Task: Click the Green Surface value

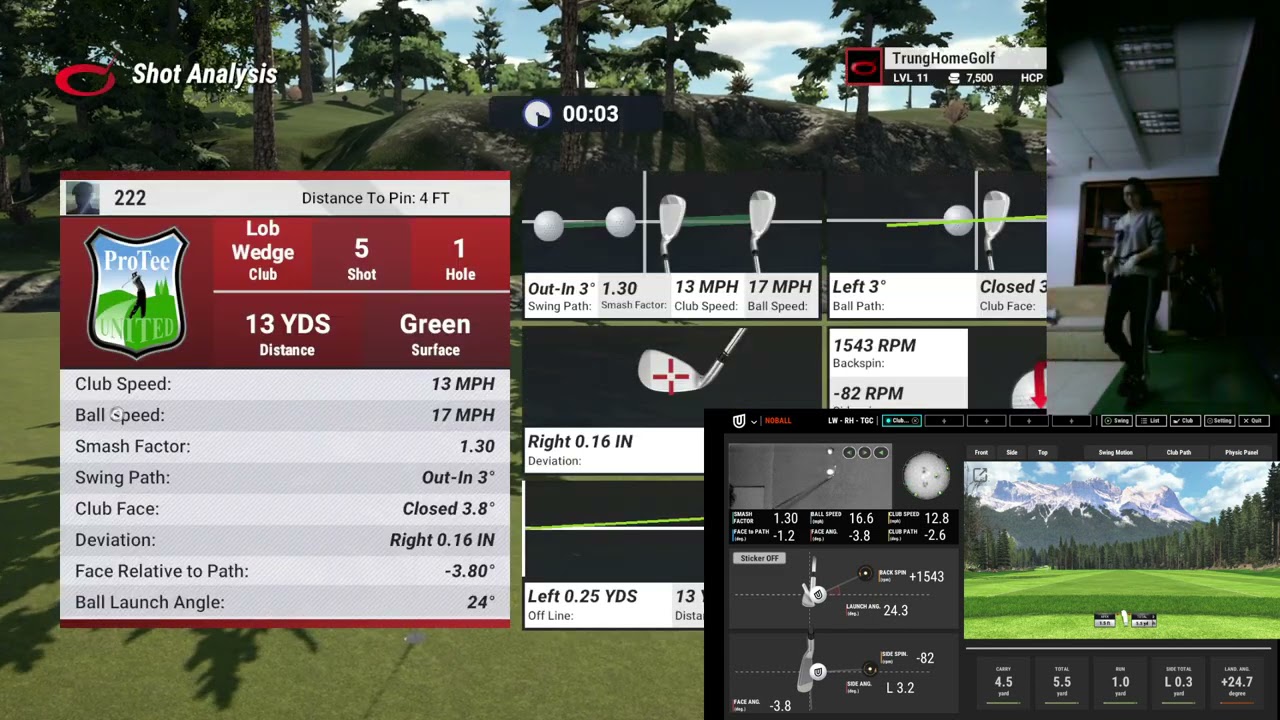Action: tap(435, 324)
